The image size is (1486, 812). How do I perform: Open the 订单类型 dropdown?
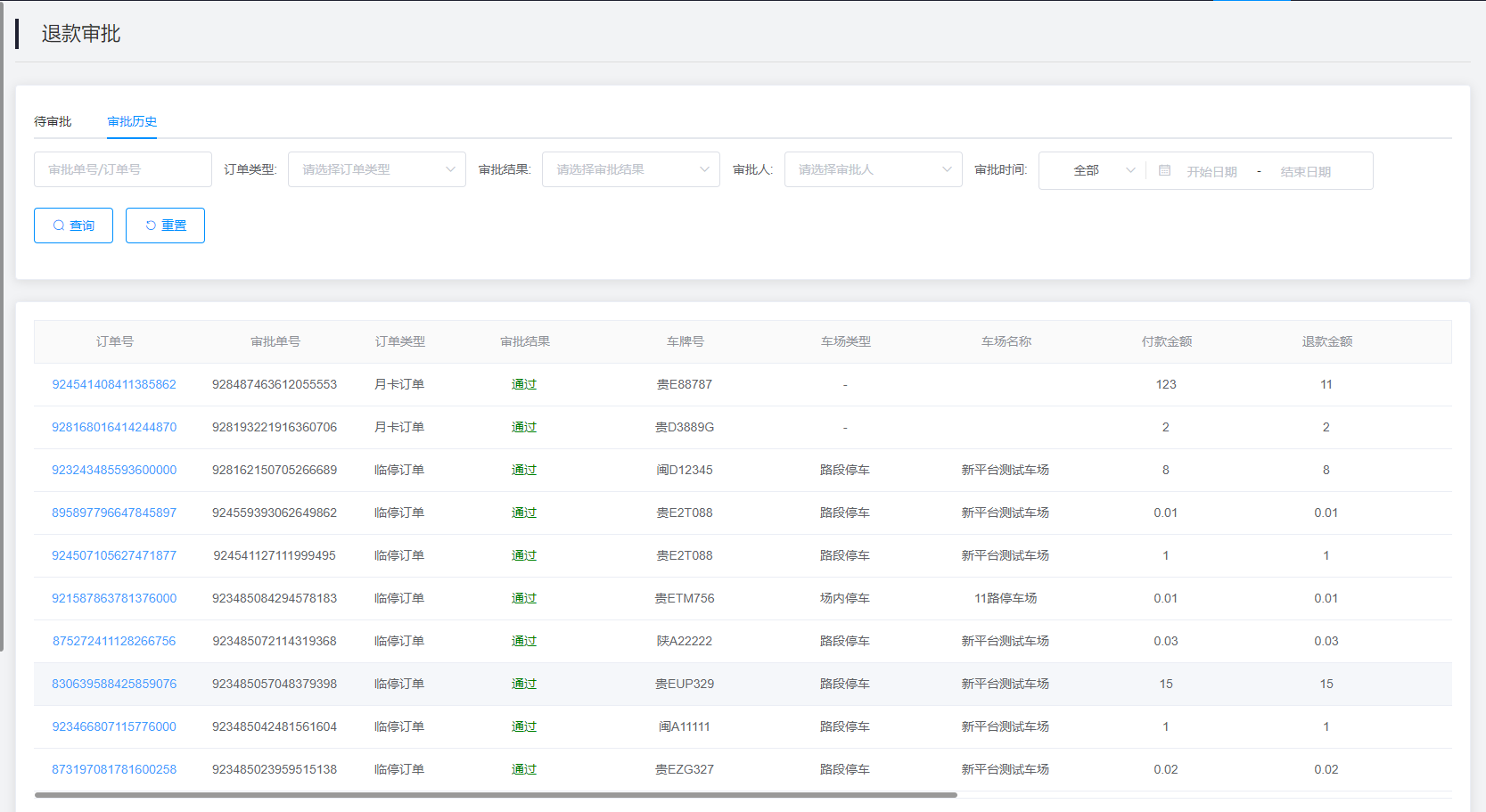click(x=376, y=169)
